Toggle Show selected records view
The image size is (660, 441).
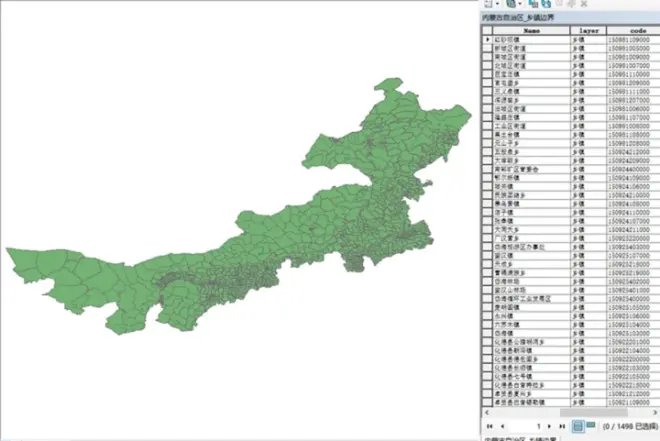pos(591,426)
